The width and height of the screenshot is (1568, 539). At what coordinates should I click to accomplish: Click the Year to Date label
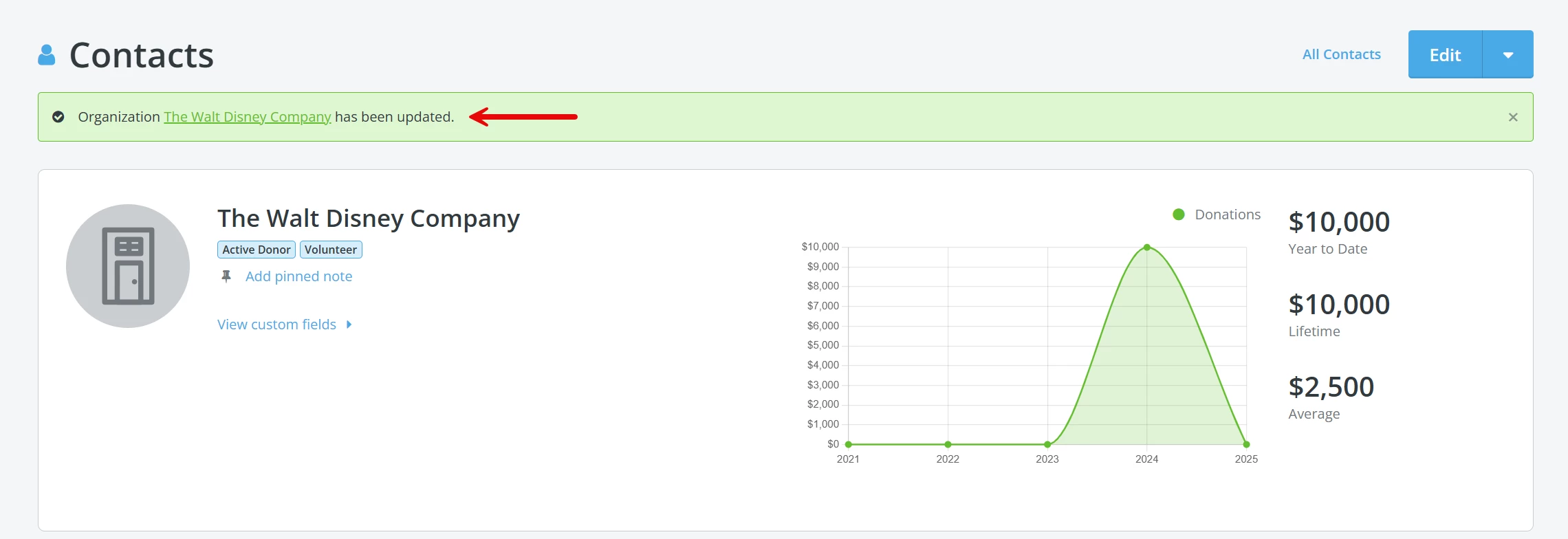[x=1328, y=249]
